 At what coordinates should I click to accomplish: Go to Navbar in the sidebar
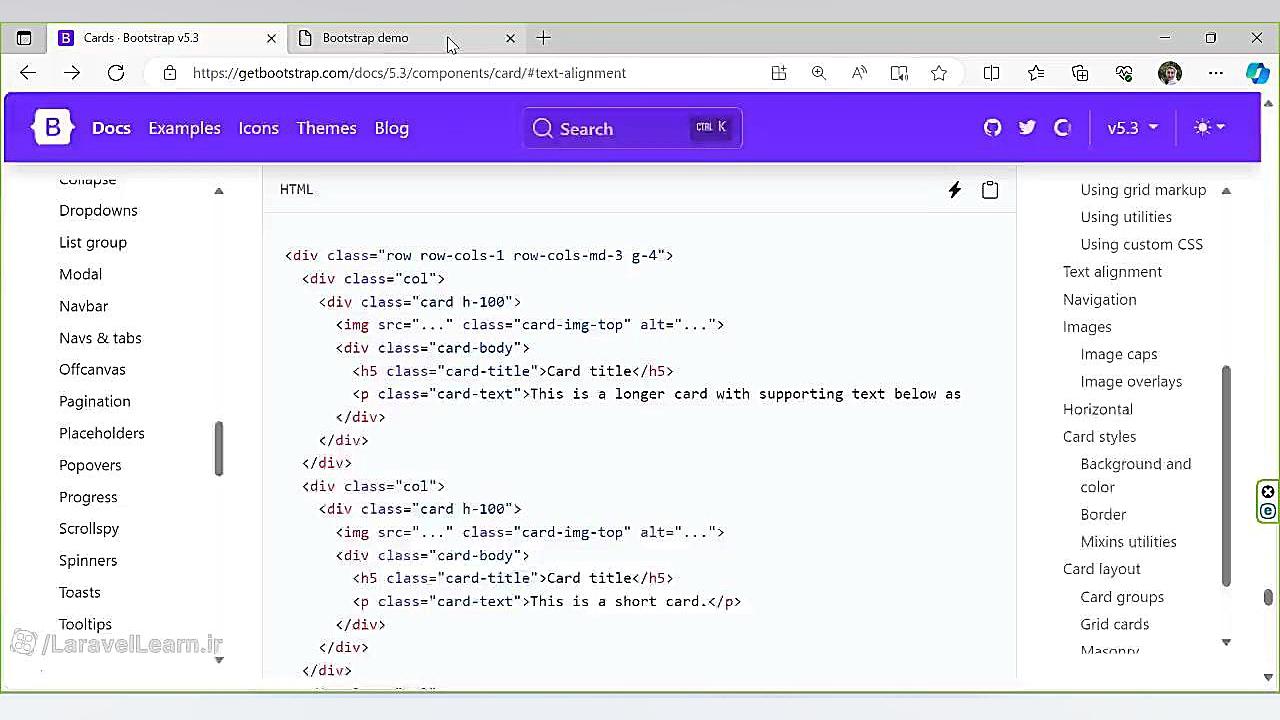click(83, 306)
